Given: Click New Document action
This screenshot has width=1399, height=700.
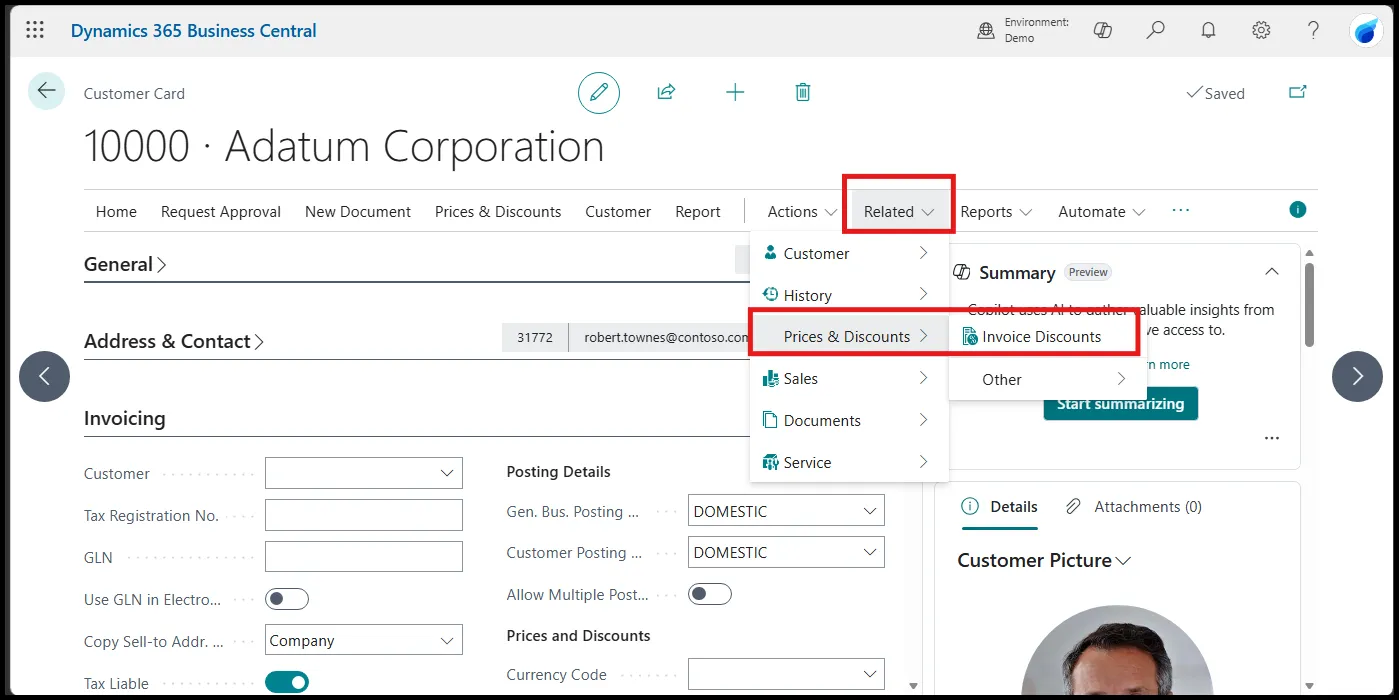Looking at the screenshot, I should click(358, 212).
